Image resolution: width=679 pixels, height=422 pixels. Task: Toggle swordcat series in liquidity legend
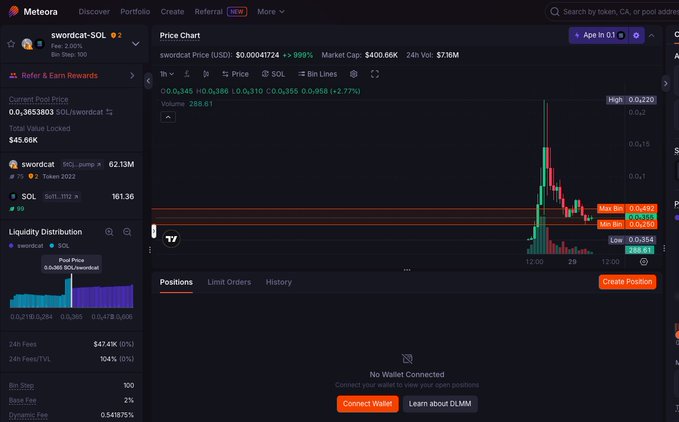(x=26, y=246)
